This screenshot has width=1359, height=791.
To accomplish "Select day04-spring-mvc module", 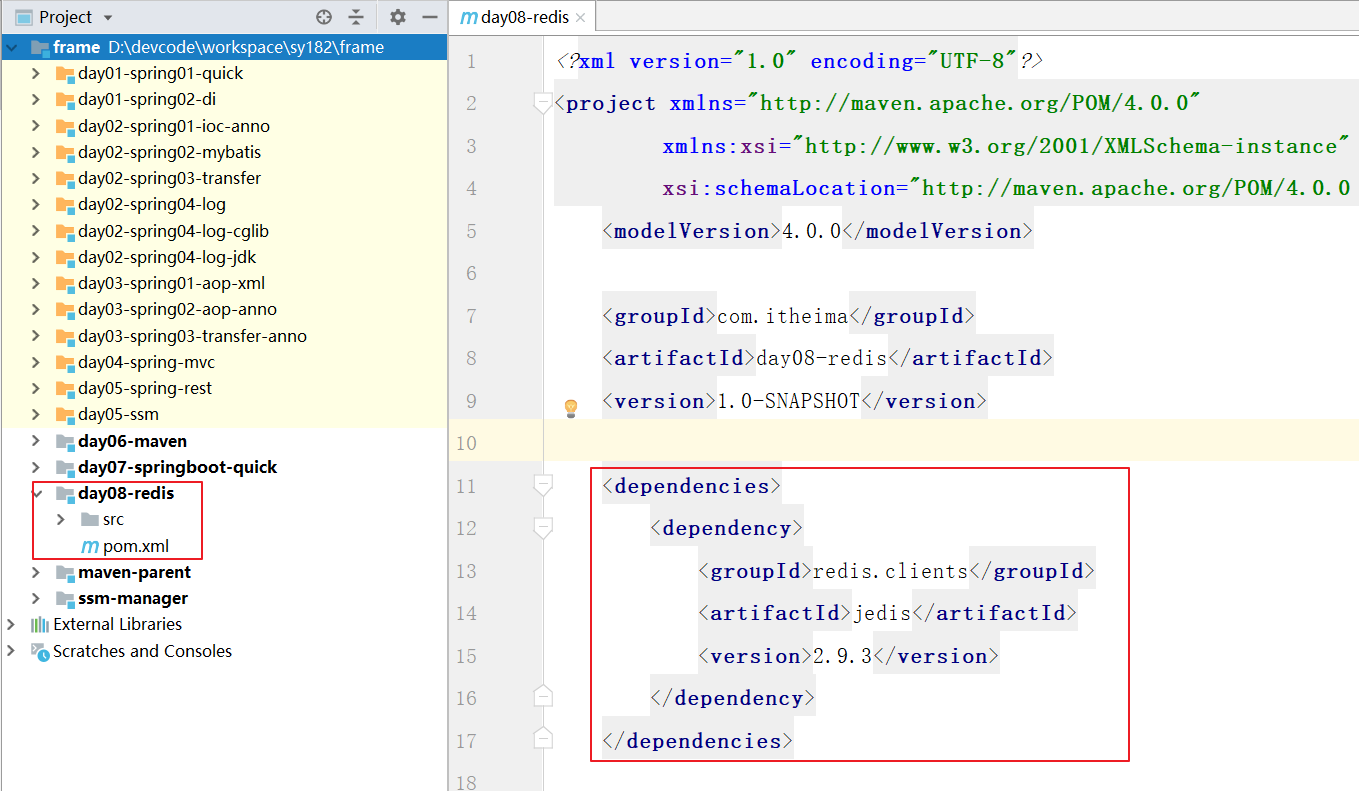I will [147, 362].
